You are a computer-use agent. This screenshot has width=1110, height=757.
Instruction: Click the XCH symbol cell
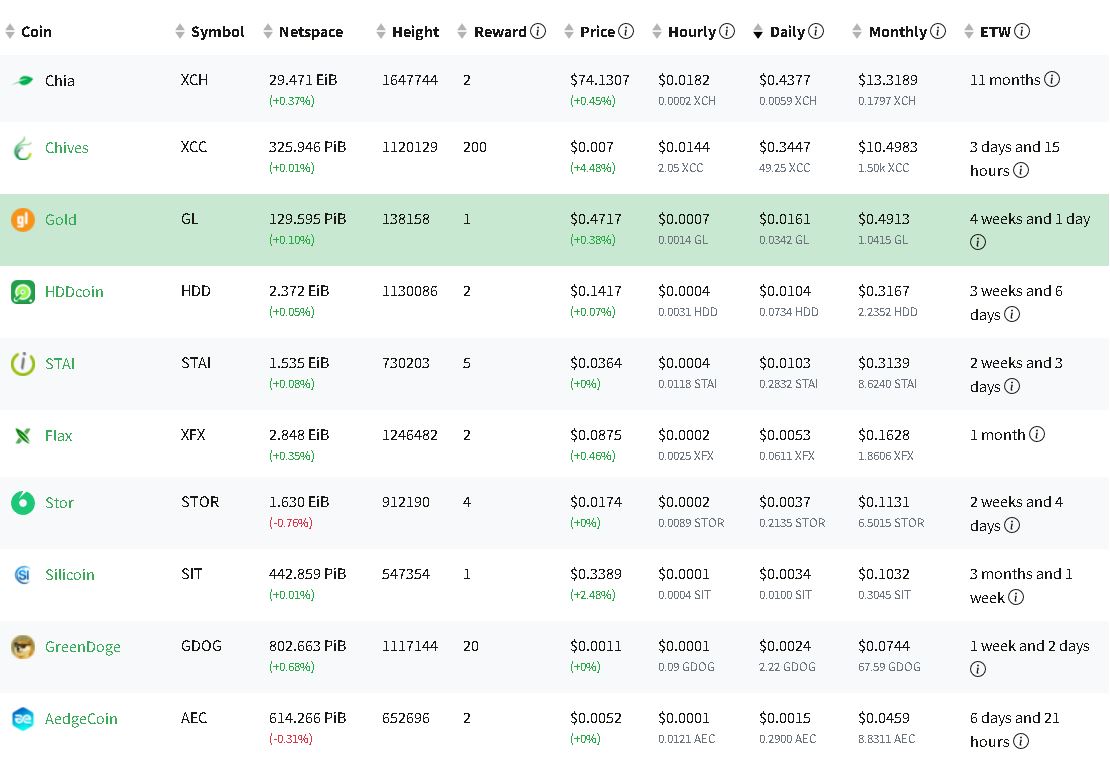[195, 80]
